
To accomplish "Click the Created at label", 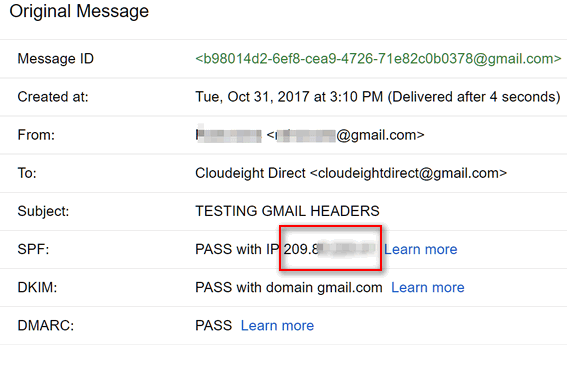I will (53, 97).
